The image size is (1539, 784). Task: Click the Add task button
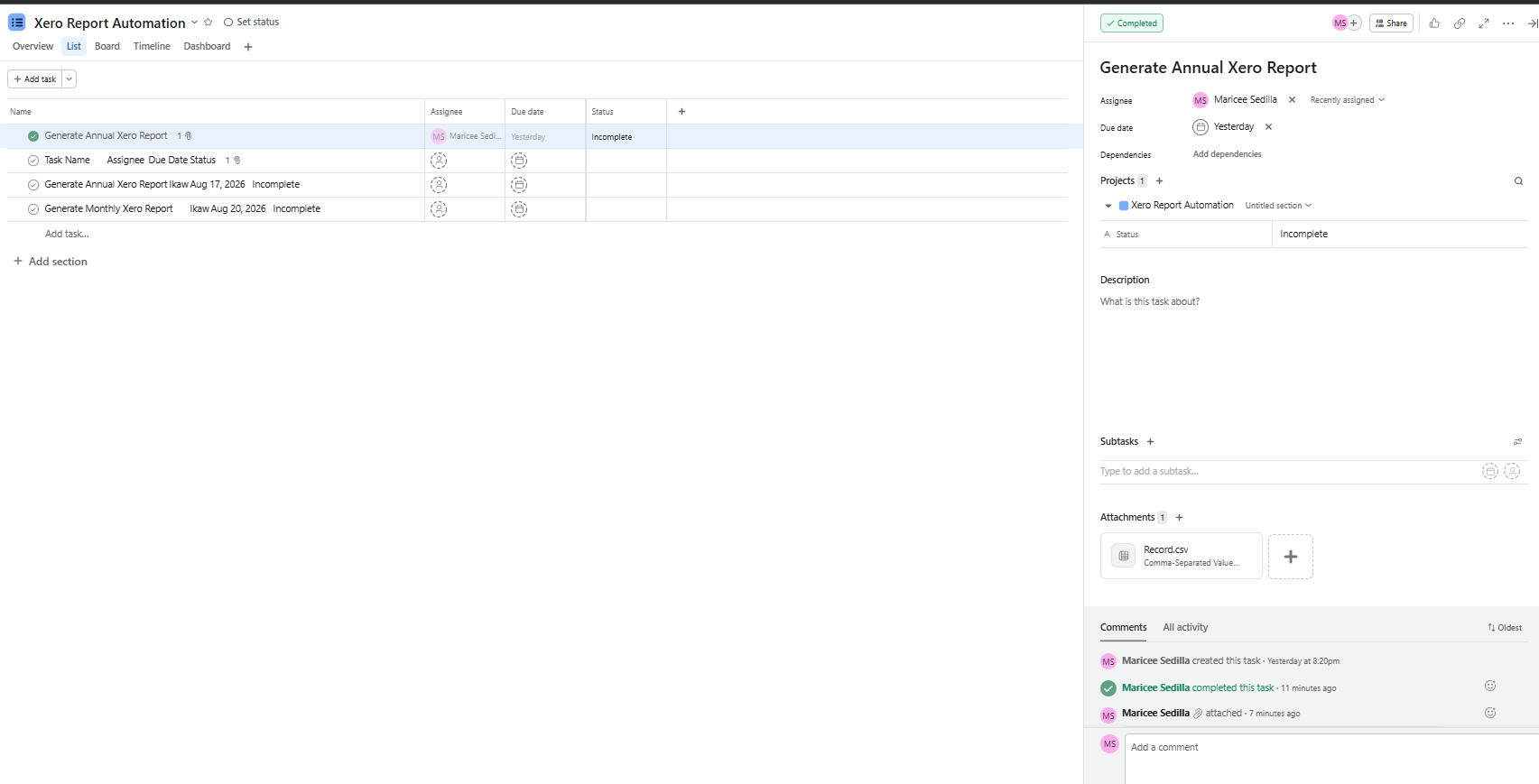tap(35, 79)
